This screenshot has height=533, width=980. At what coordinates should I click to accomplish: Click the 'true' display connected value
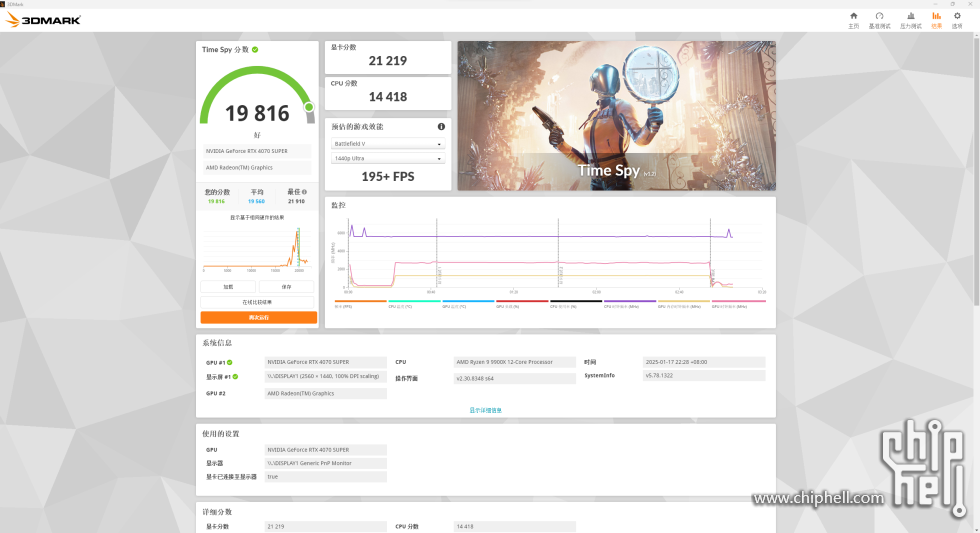(x=326, y=477)
